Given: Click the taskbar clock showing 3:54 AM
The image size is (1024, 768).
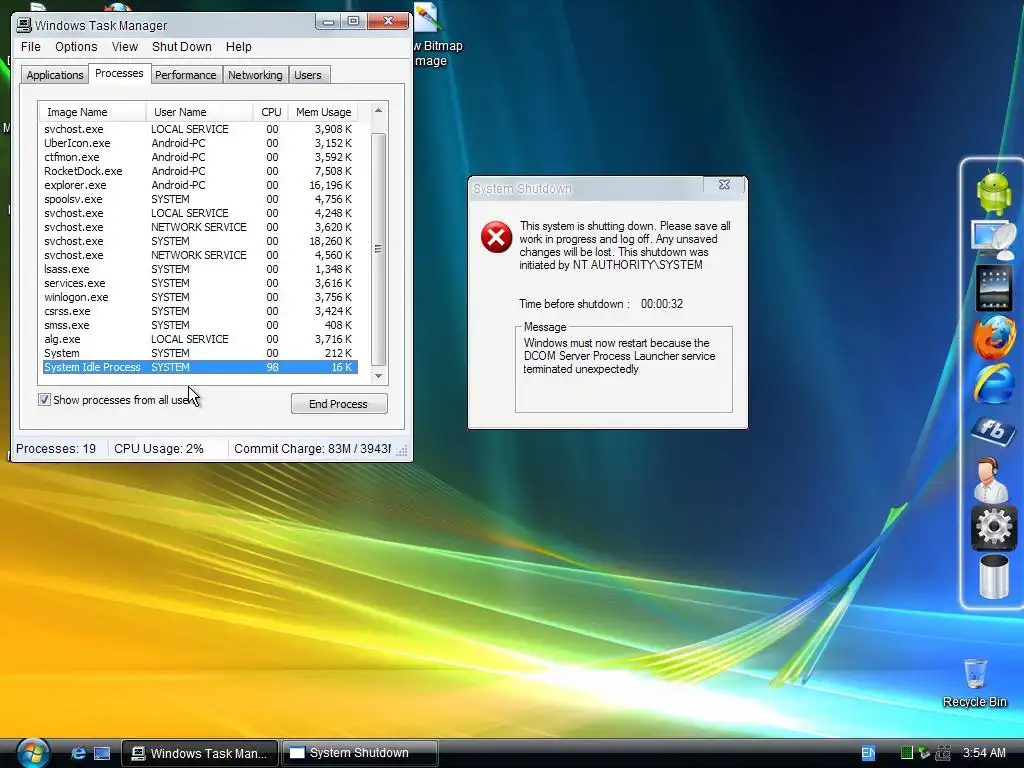Looking at the screenshot, I should tap(984, 753).
